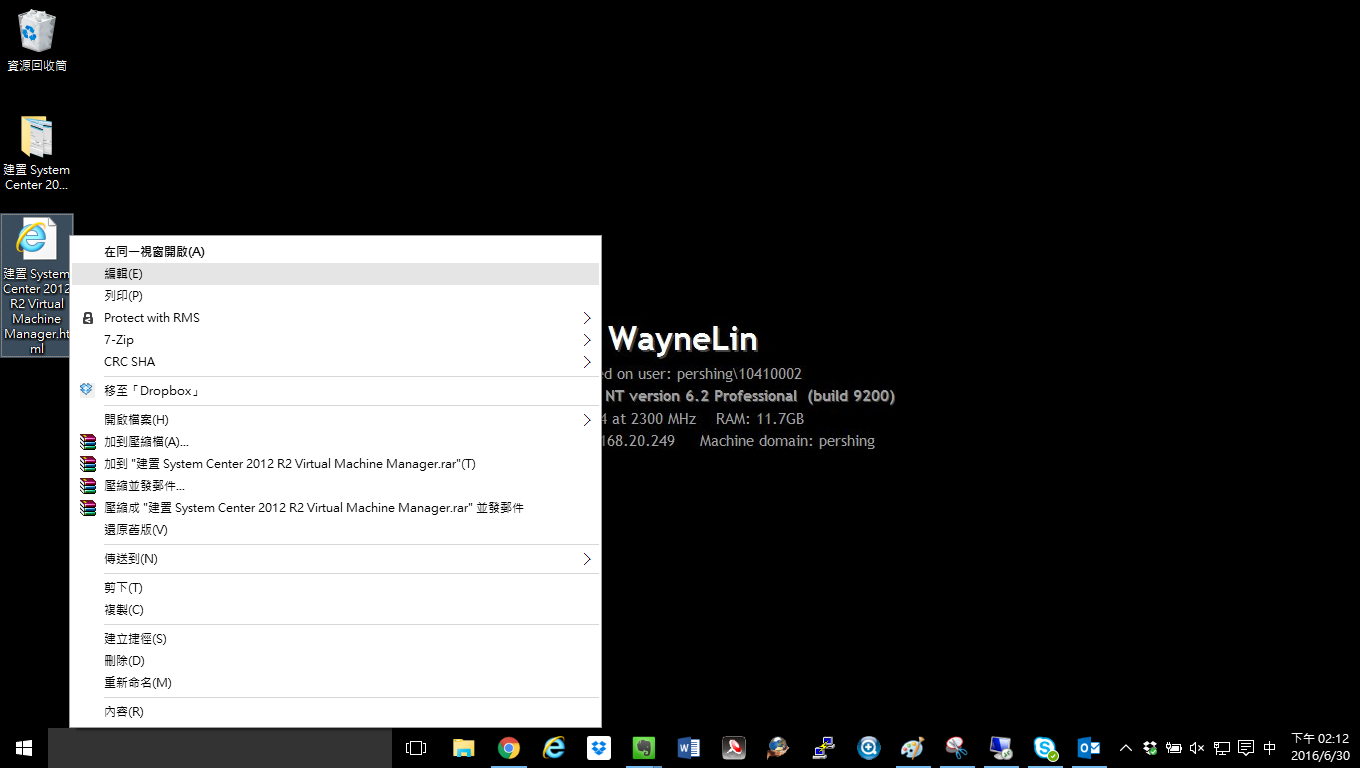
Task: Choose 列印(P) in the context menu
Action: click(335, 296)
